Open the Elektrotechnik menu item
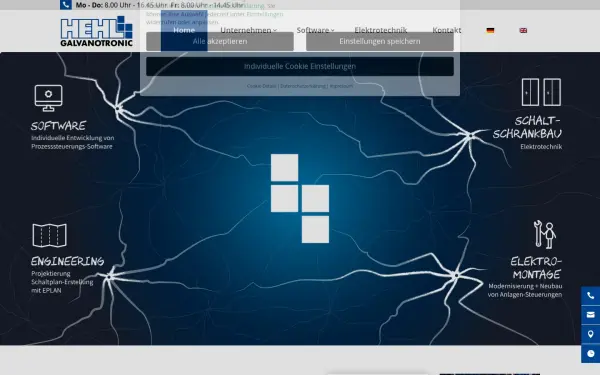Viewport: 600px width, 375px height. (381, 30)
